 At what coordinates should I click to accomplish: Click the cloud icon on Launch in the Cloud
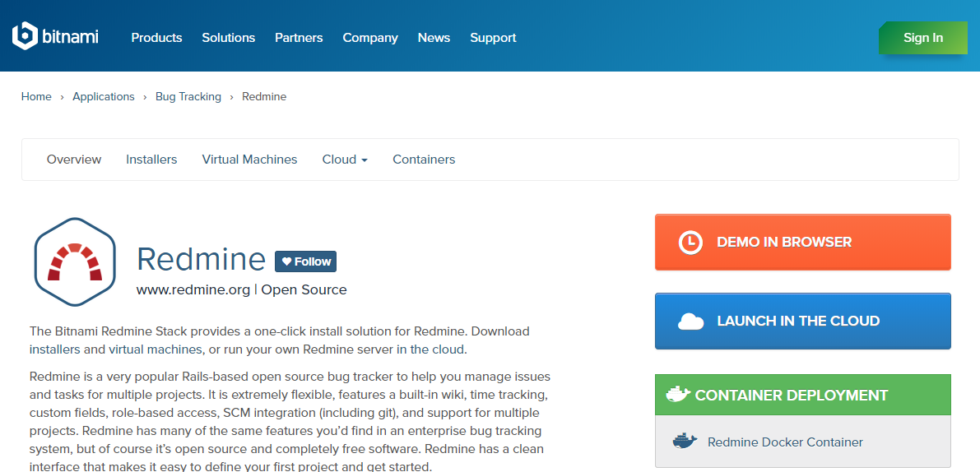click(691, 321)
